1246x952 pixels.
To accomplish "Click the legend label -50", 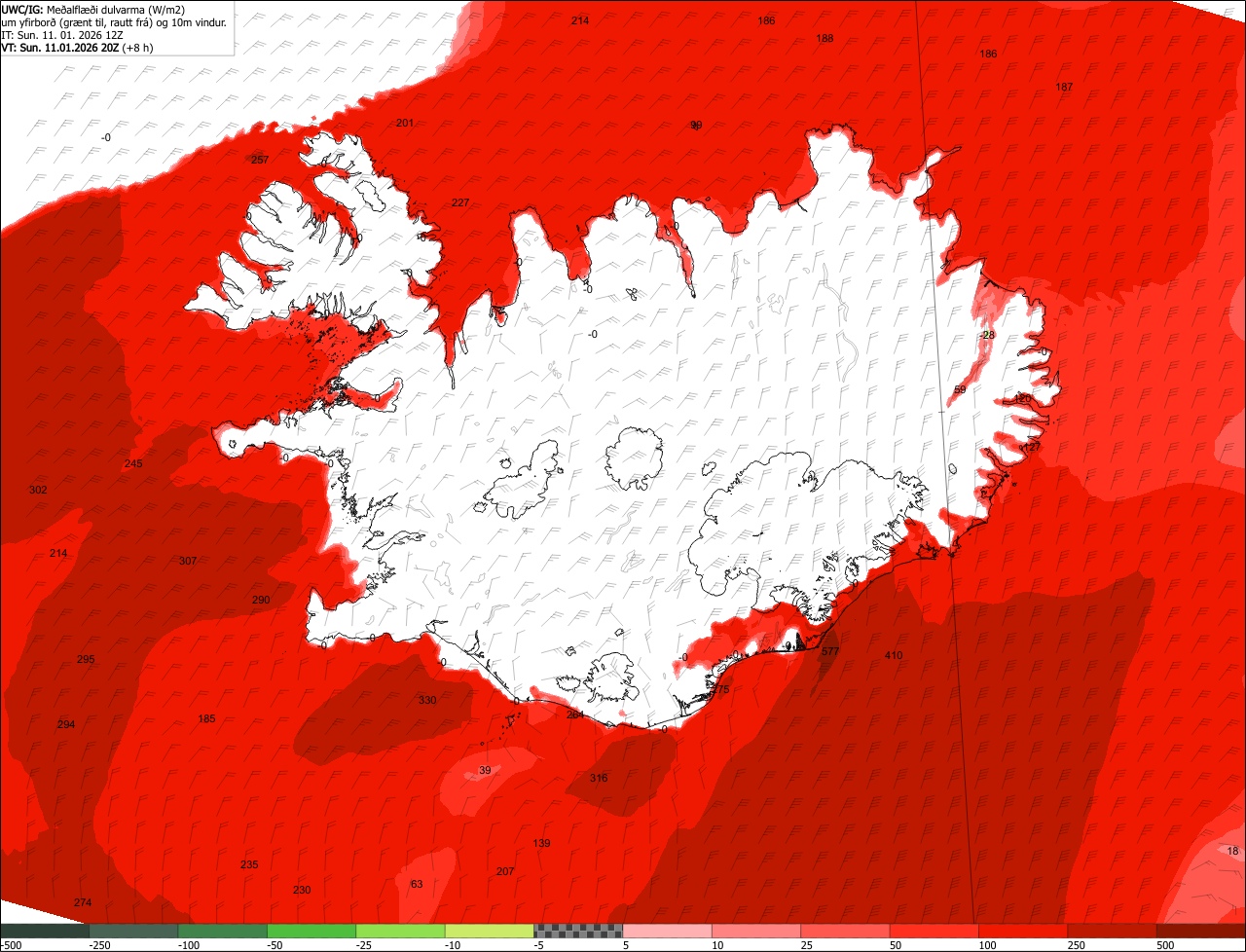I will (275, 945).
